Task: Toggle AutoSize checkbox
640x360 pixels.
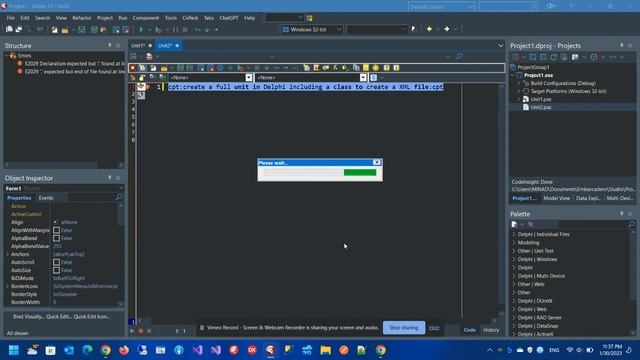Action: click(x=56, y=270)
